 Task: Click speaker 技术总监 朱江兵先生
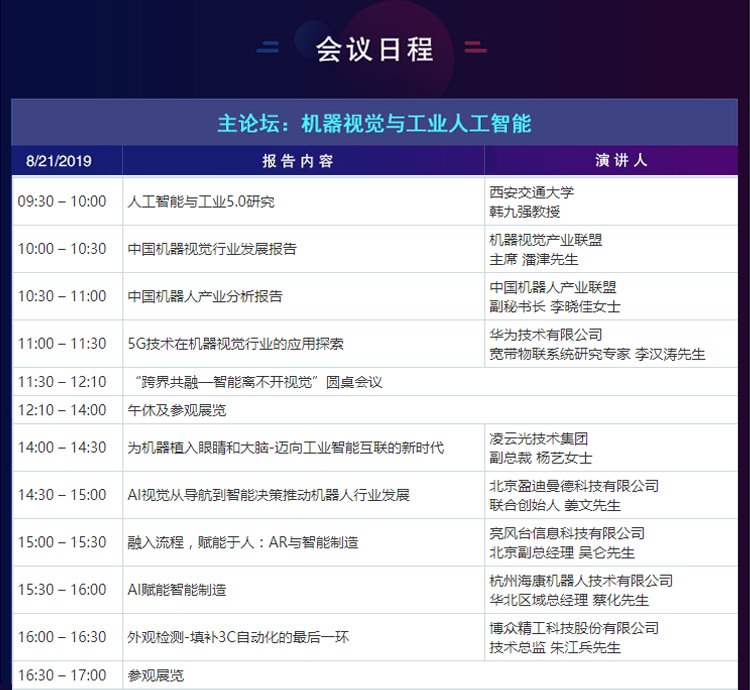[x=555, y=647]
